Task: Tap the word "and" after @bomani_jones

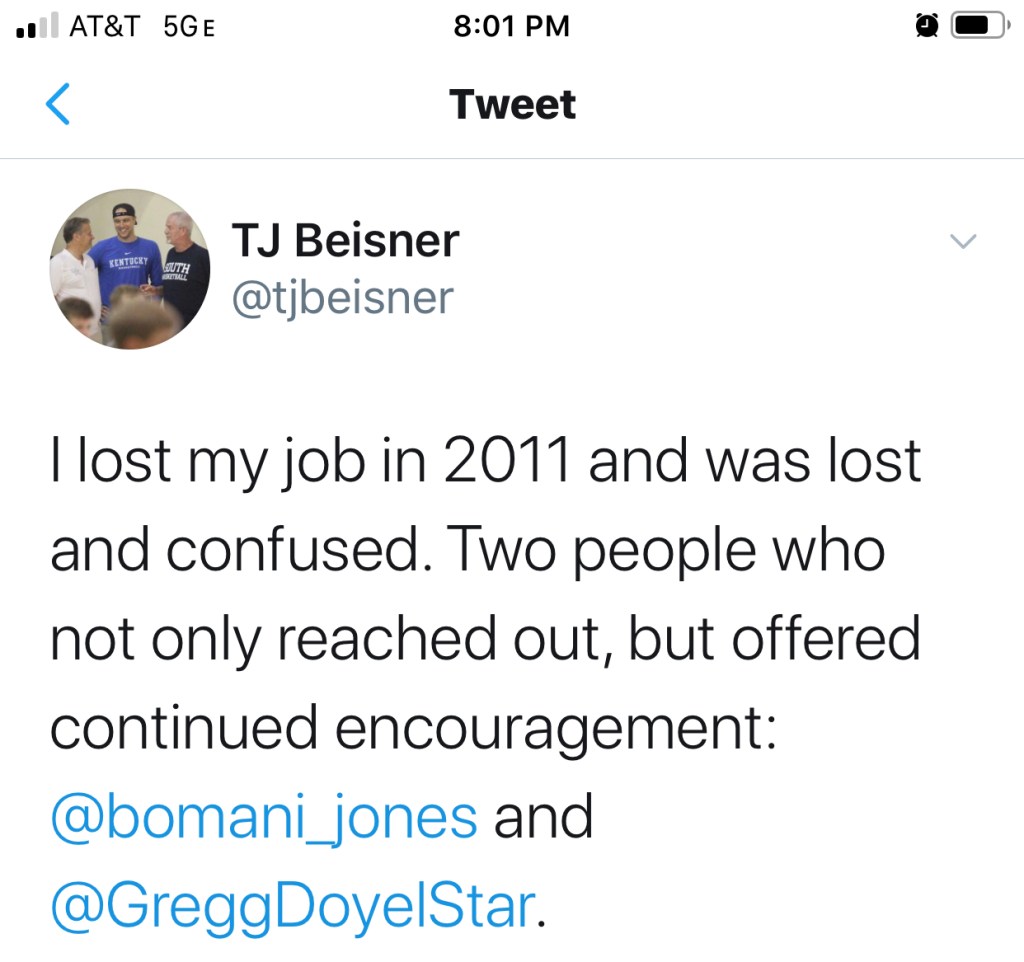Action: click(x=544, y=816)
